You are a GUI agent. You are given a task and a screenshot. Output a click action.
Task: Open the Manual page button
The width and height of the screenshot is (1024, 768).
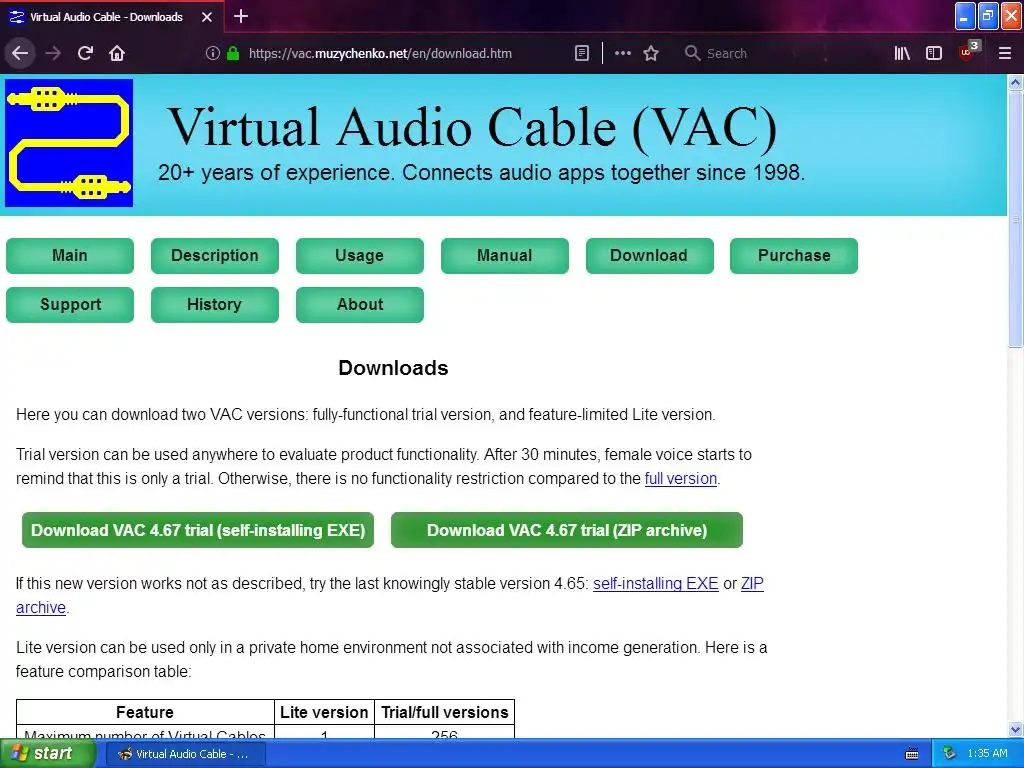[505, 255]
